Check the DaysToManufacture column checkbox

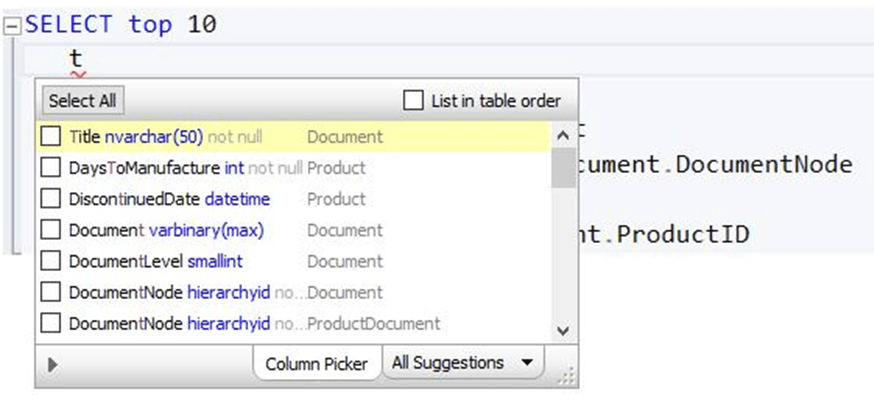[50, 168]
